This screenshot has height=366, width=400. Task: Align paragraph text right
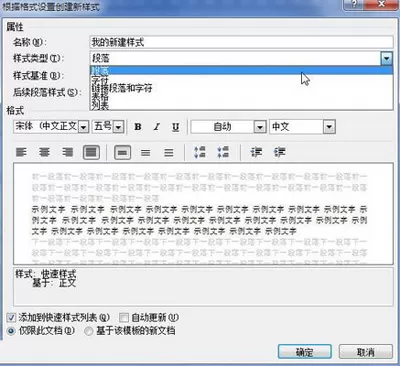(x=68, y=153)
